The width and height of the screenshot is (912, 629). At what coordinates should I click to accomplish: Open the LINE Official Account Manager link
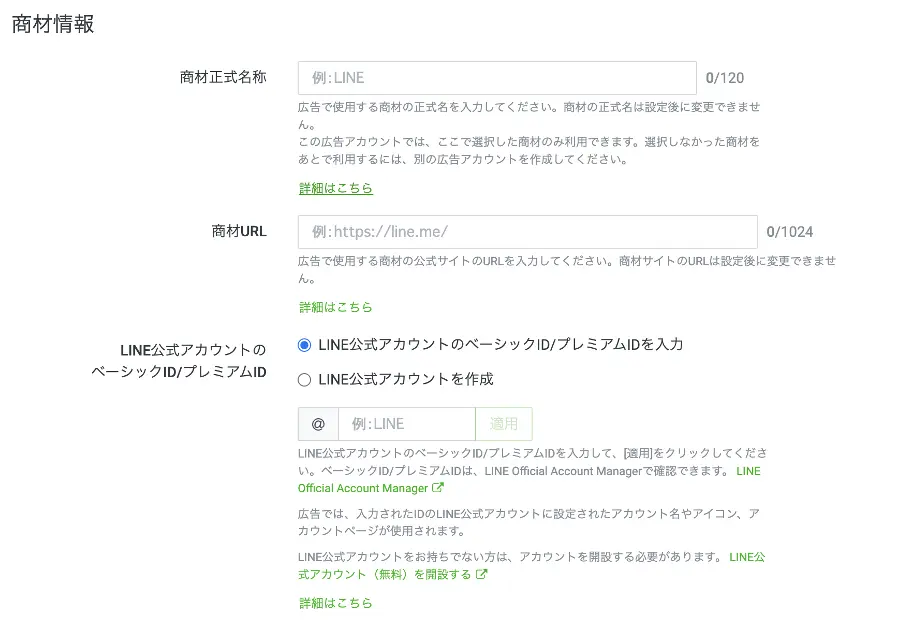[x=529, y=479]
